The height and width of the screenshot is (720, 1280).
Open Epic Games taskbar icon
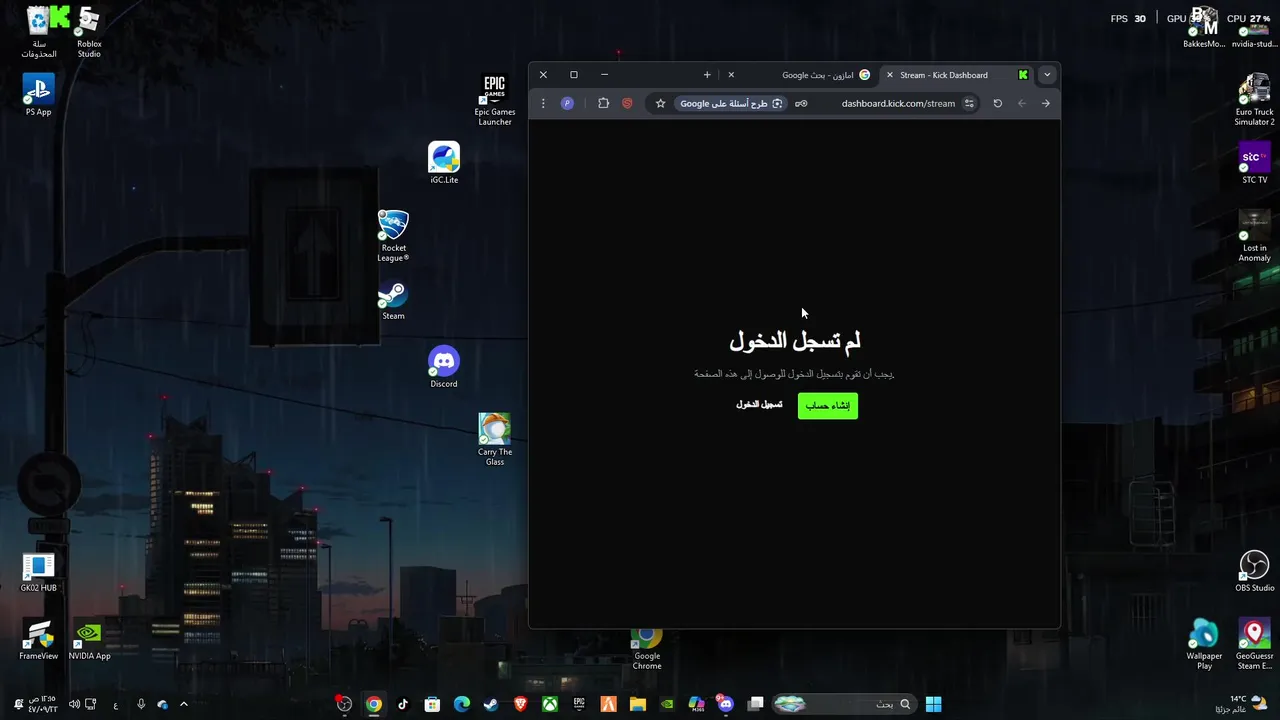coord(579,704)
